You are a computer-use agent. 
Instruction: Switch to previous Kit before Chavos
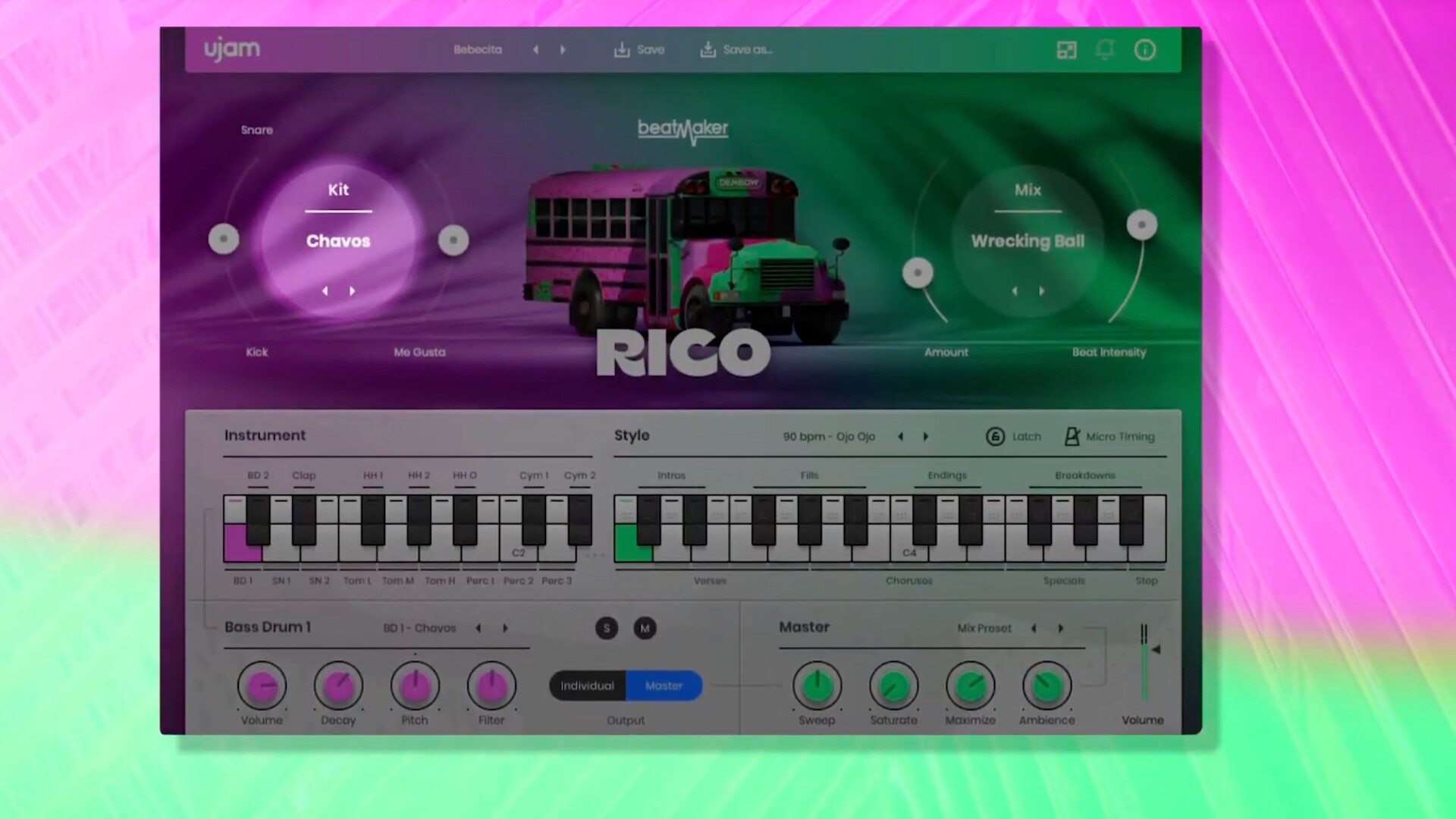click(325, 291)
